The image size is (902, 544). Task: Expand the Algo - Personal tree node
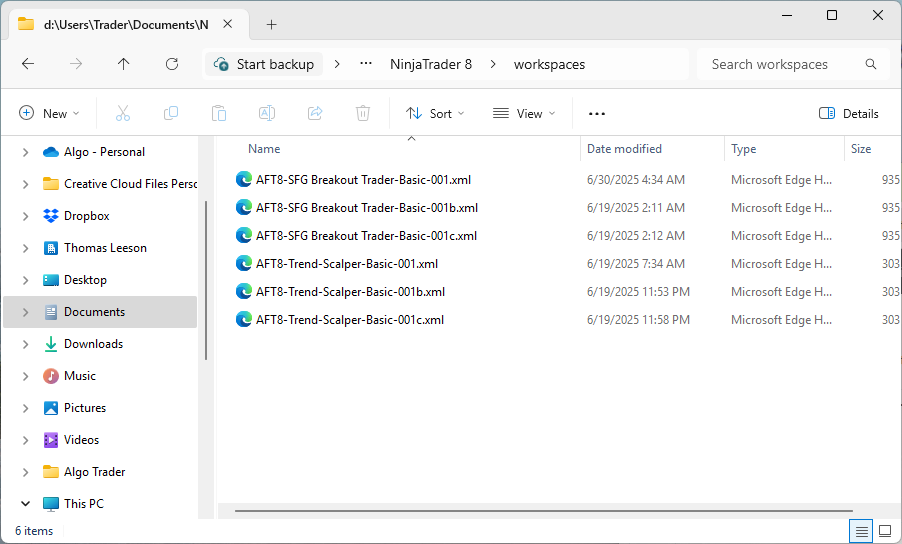coord(25,152)
